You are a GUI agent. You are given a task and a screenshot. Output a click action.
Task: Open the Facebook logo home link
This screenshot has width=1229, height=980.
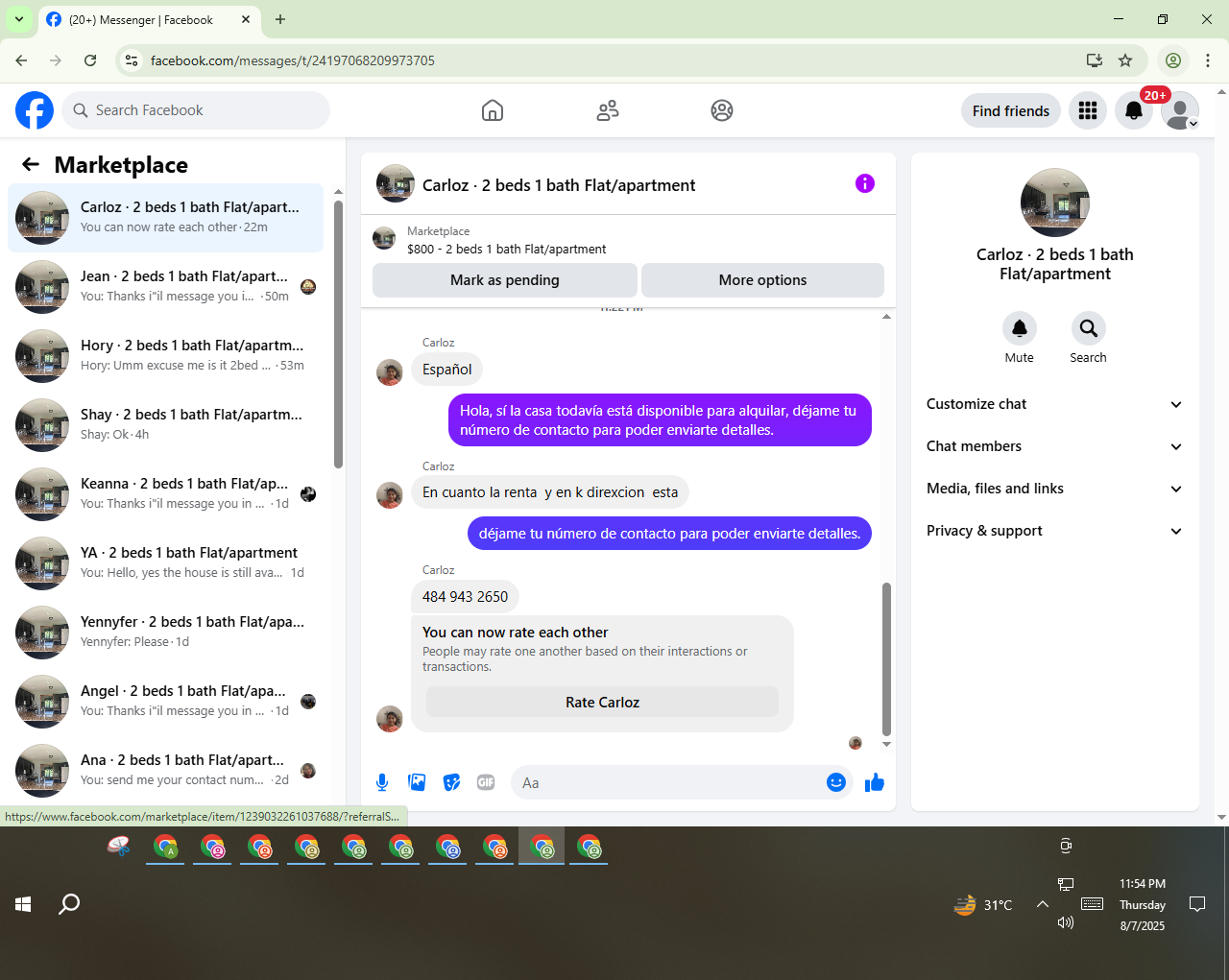[35, 110]
